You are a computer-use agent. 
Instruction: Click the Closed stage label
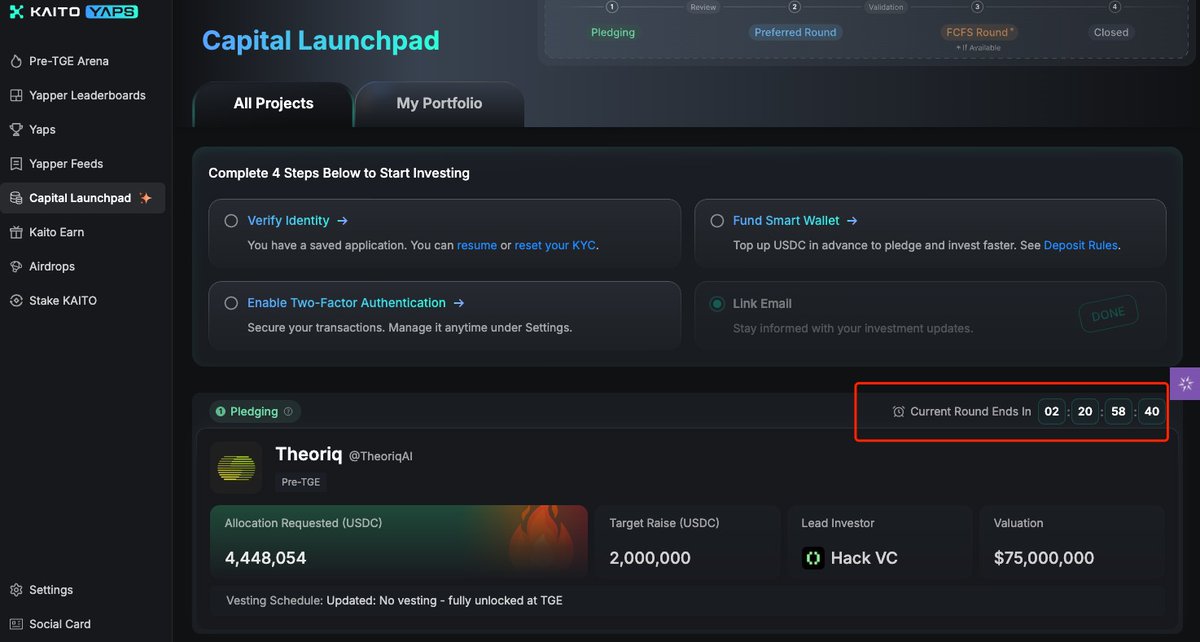tap(1111, 32)
